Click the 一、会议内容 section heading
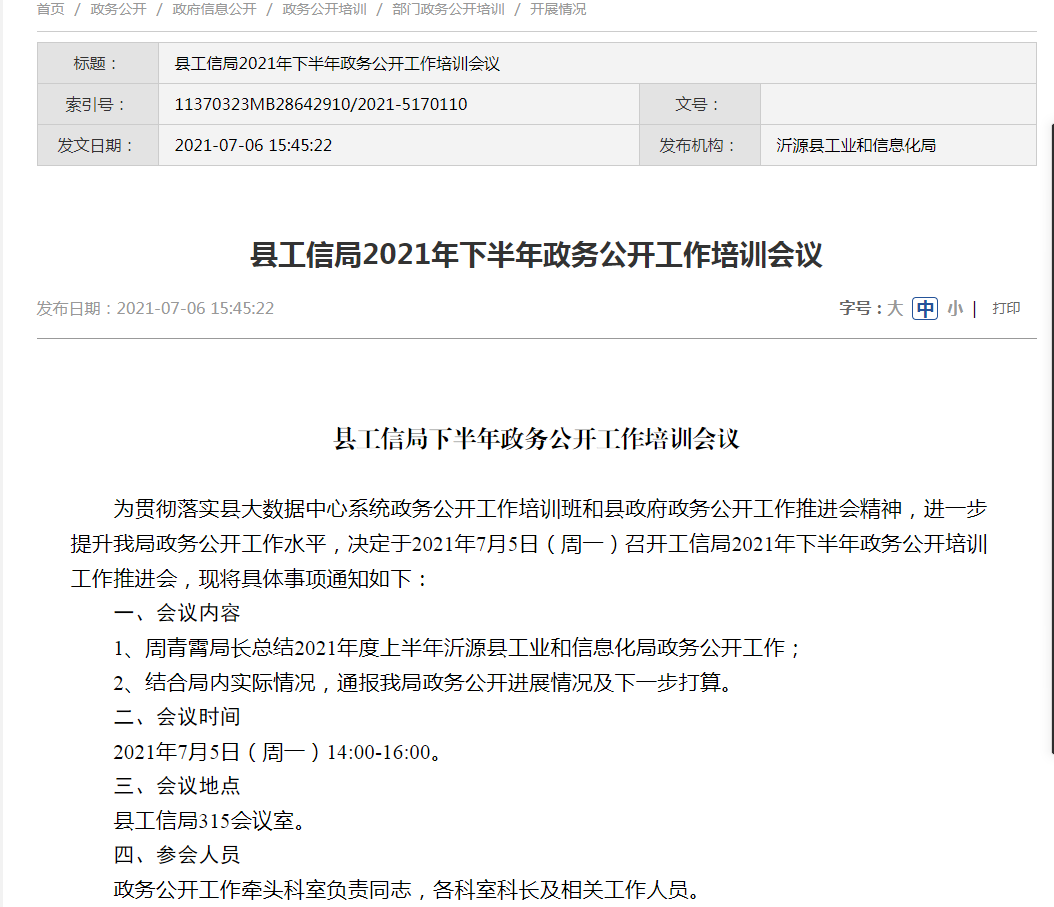1054x907 pixels. [177, 613]
